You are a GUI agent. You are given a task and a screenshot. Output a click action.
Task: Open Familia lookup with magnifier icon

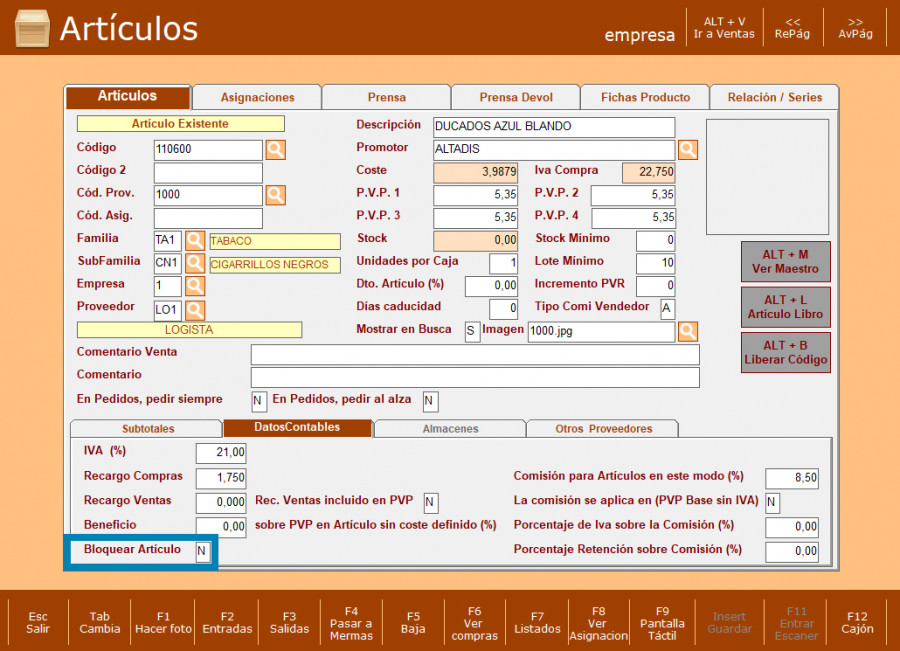(x=195, y=241)
